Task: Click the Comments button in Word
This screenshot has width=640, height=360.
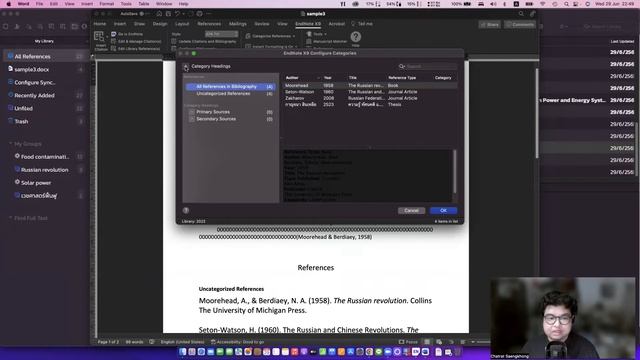Action: (x=520, y=24)
